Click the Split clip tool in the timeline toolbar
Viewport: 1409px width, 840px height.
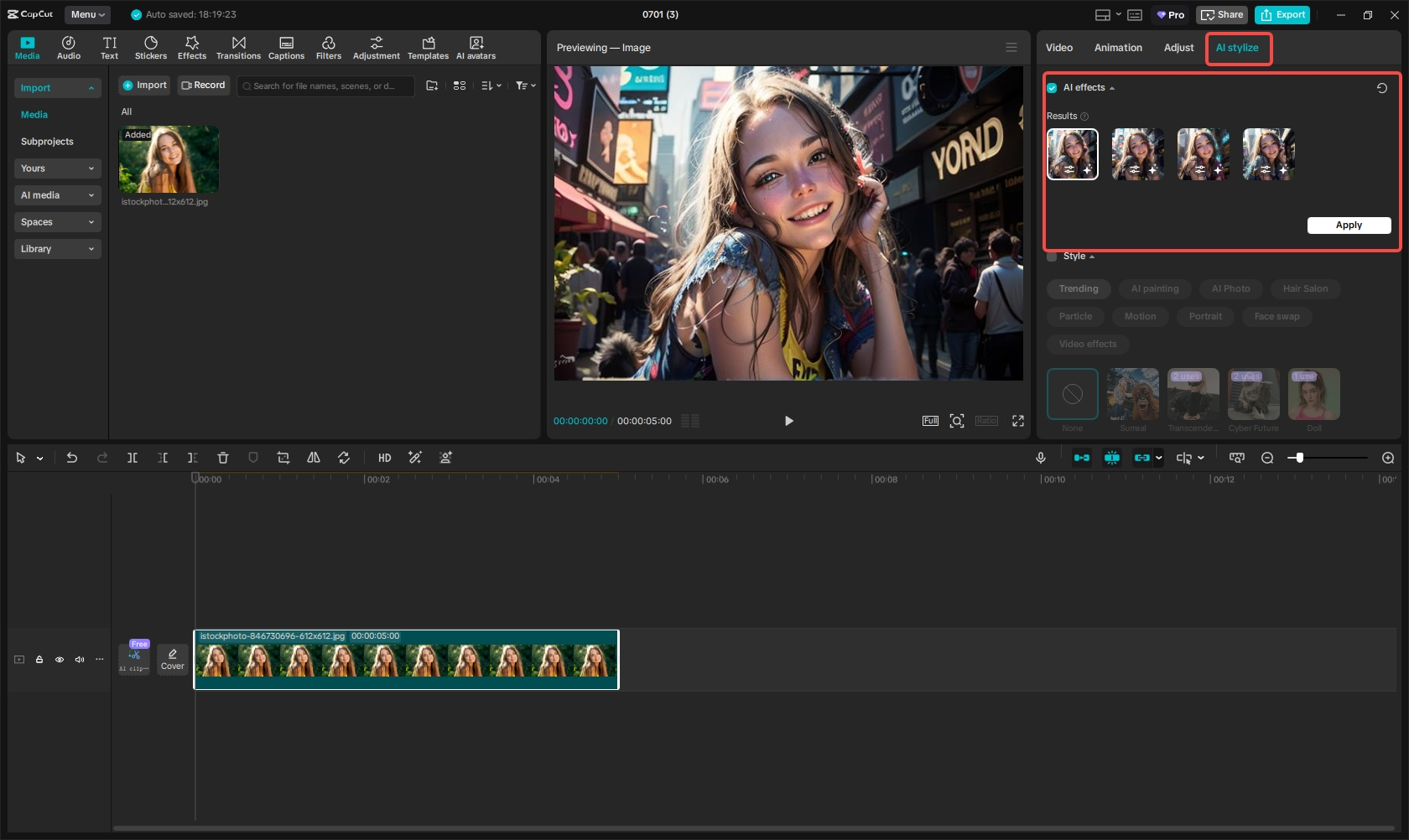[x=133, y=458]
